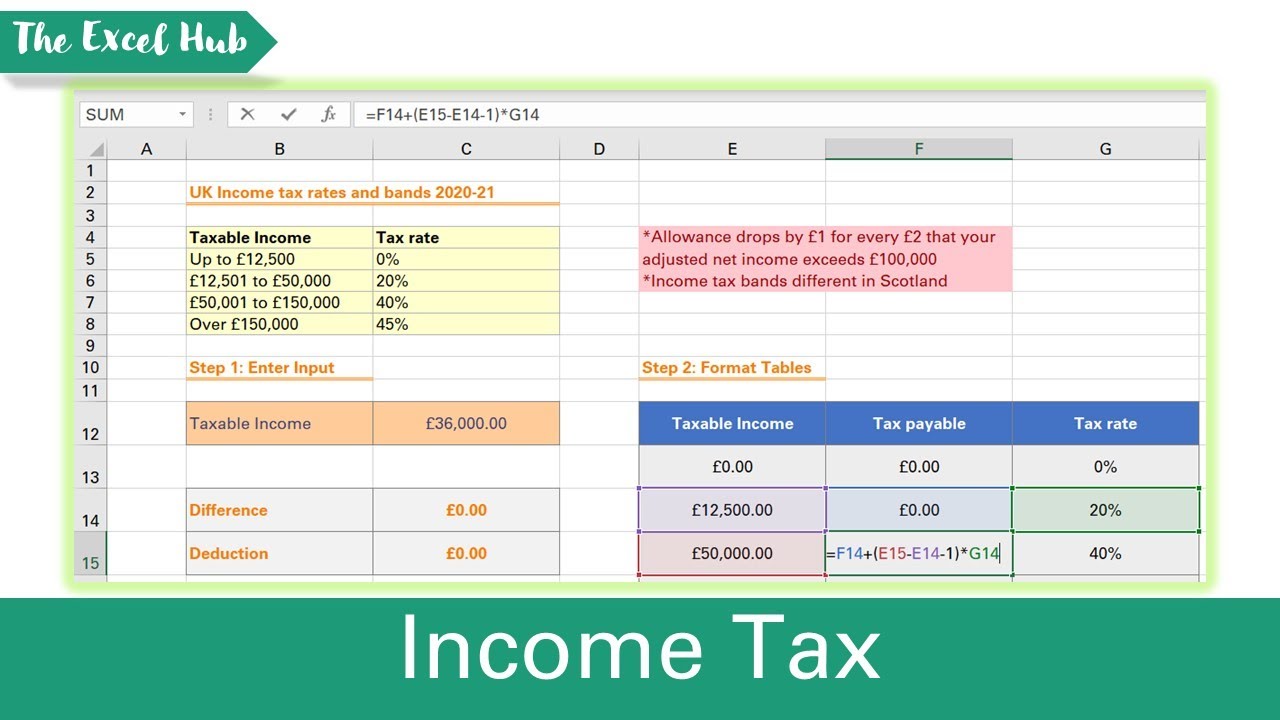
Task: Select row 12 header
Action: (92, 423)
